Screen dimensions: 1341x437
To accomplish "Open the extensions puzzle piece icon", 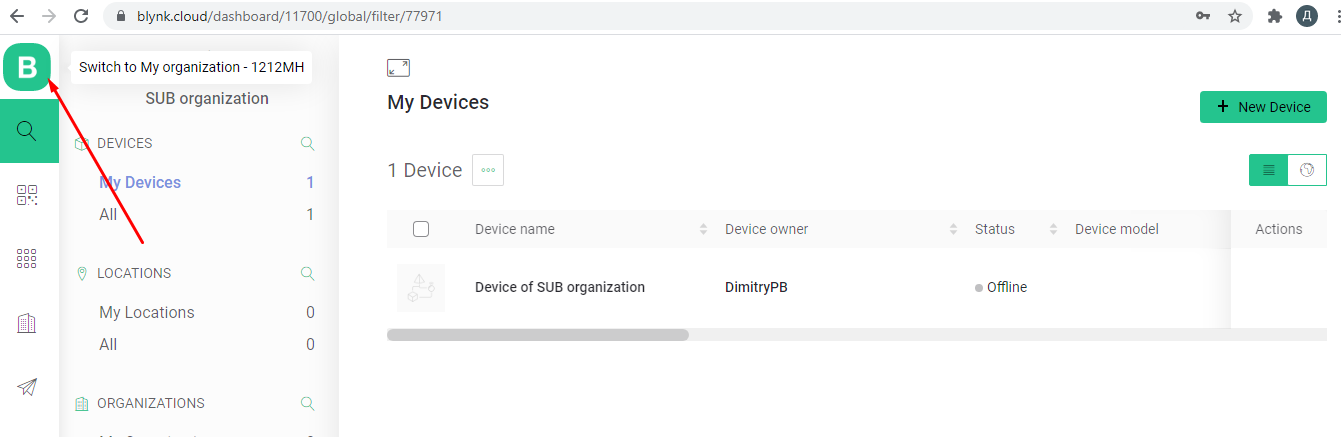I will (x=1274, y=16).
